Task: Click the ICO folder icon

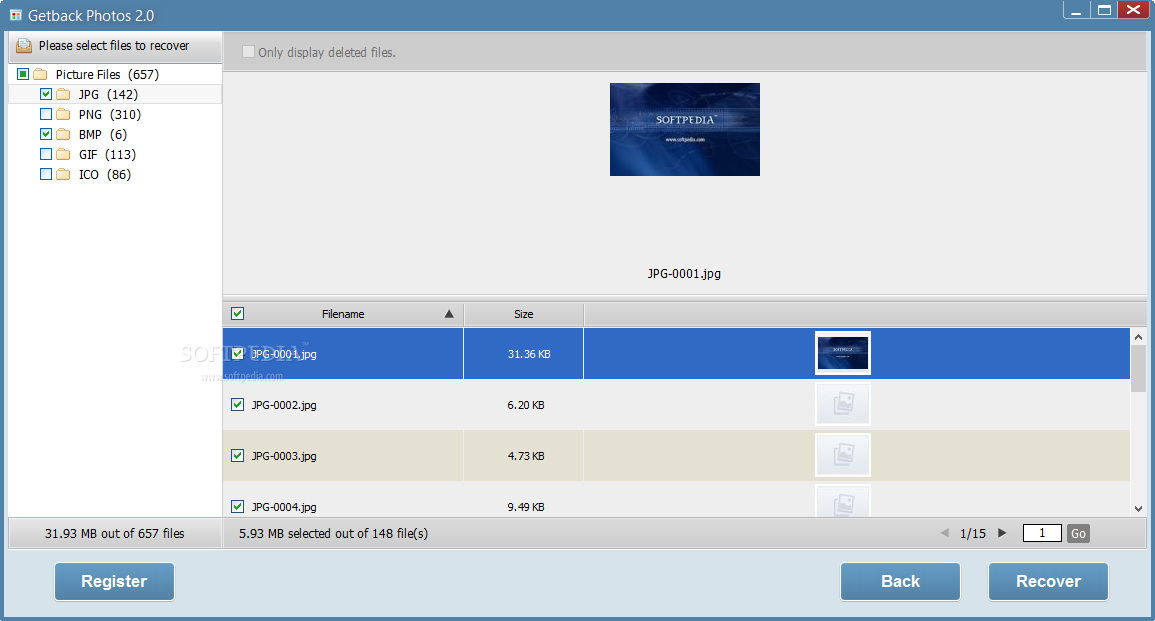Action: (63, 174)
